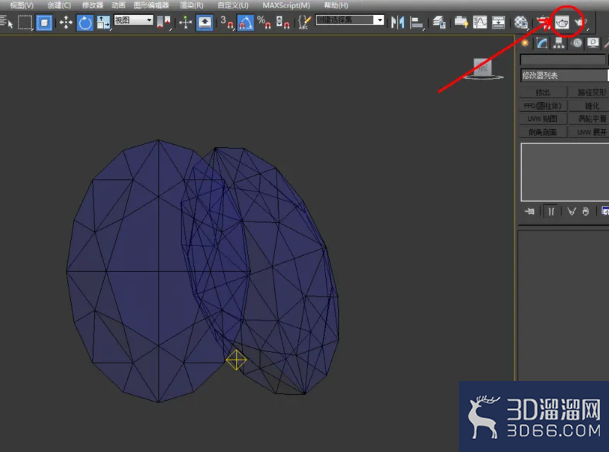
Task: Click the FFD(圆柱体) modifier button
Action: [x=543, y=106]
